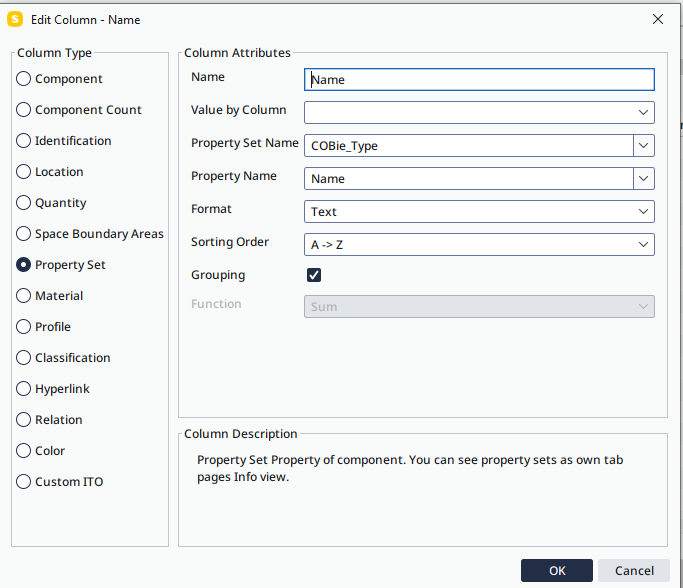Screen dimensions: 683x588
Task: Close the Edit Column dialog
Action: coord(658,19)
